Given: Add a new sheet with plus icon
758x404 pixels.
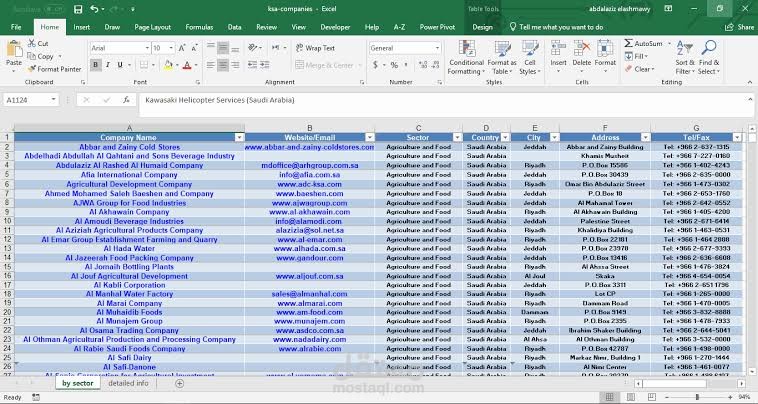Looking at the screenshot, I should [x=179, y=383].
